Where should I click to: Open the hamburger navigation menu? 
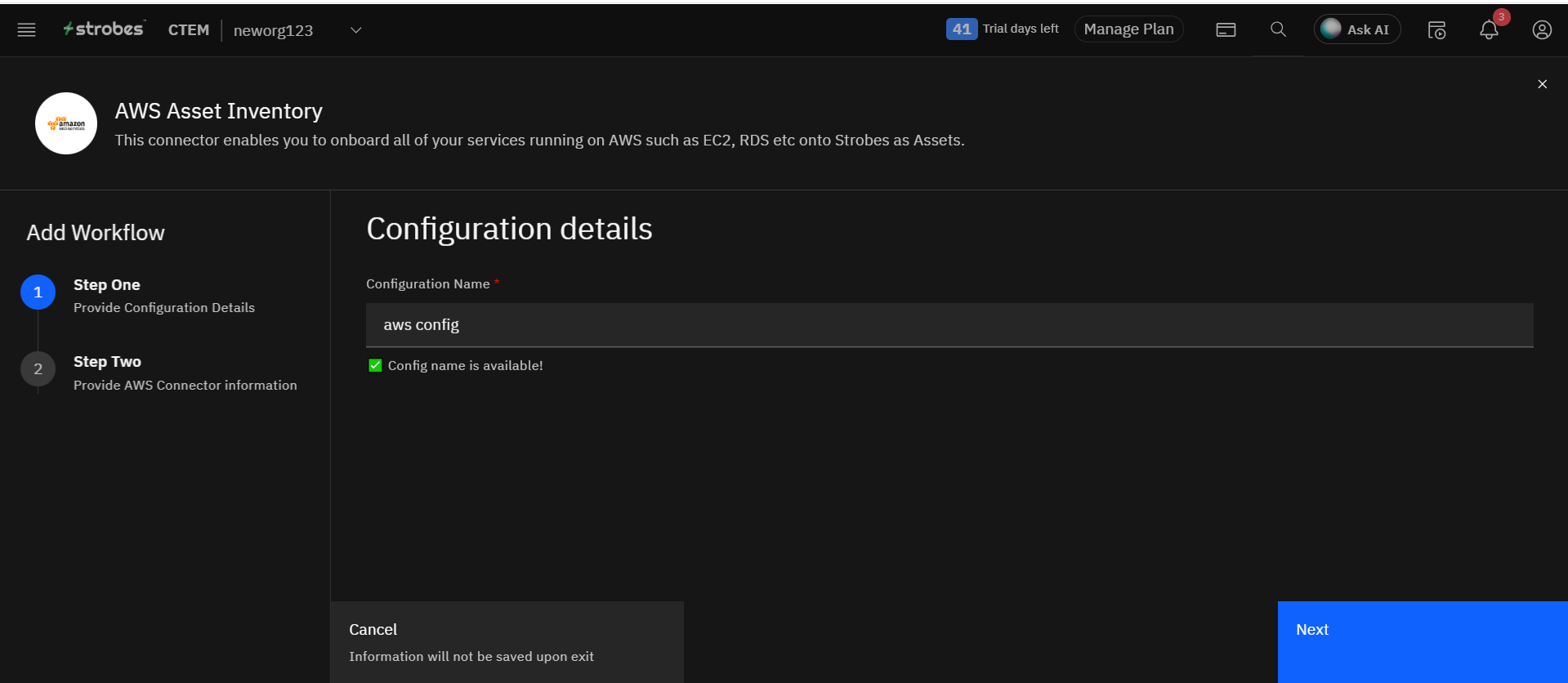click(26, 30)
